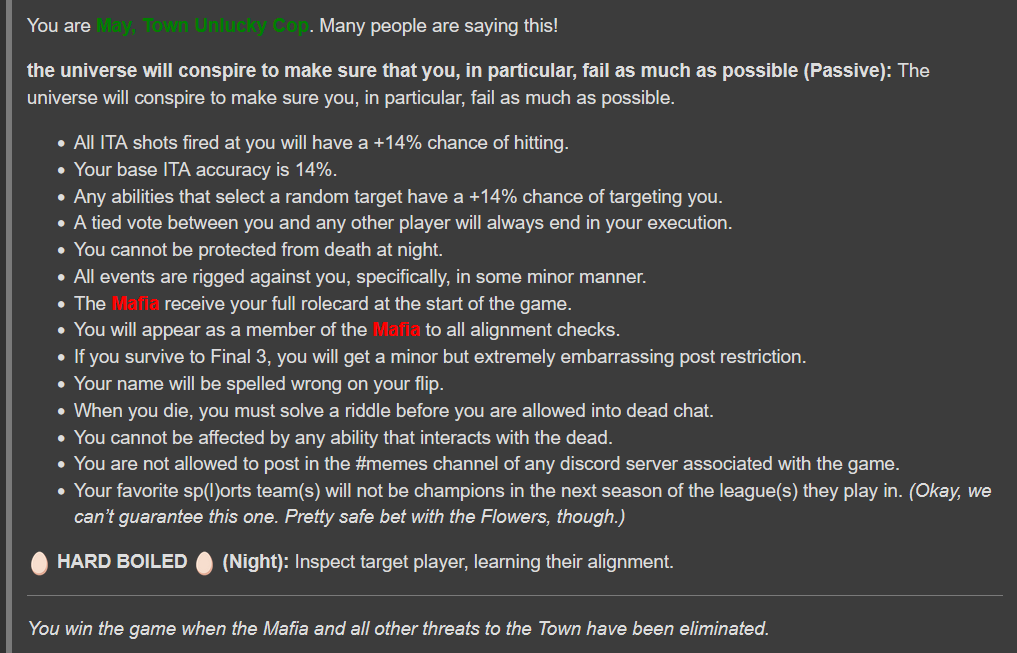Click the egg emoji before HARD BOILED

(x=40, y=562)
